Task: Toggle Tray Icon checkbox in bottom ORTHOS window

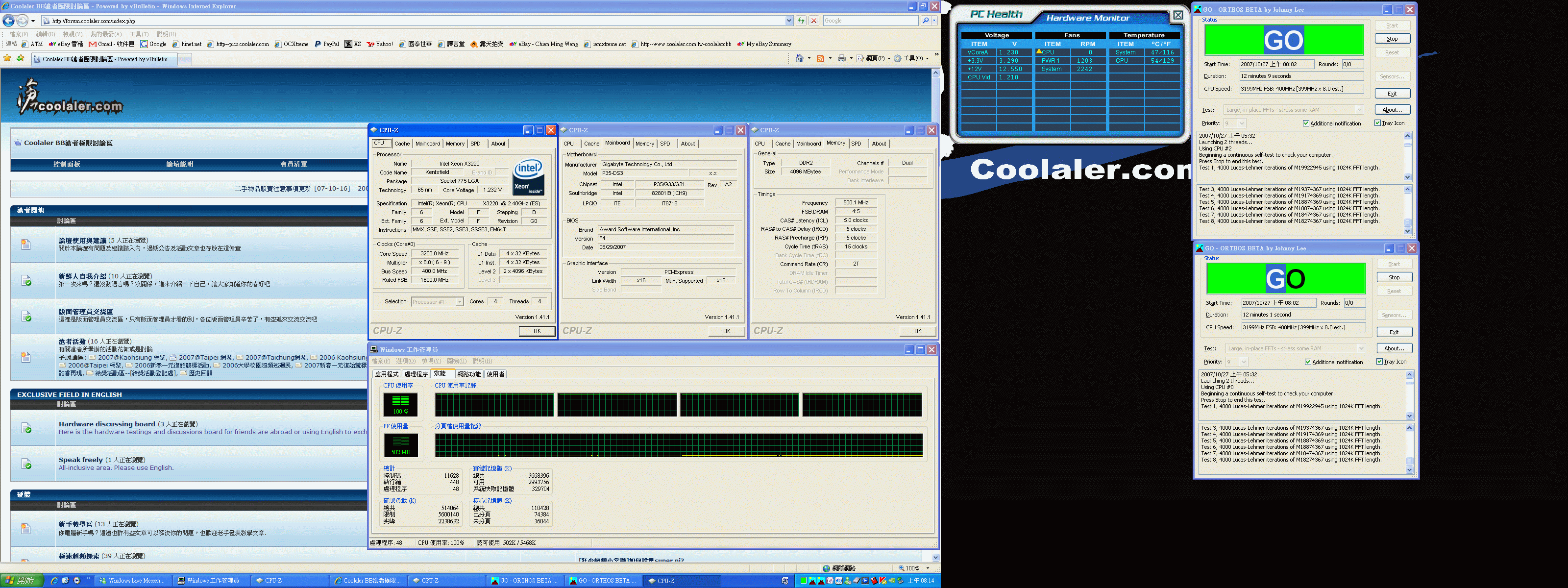Action: [1380, 362]
